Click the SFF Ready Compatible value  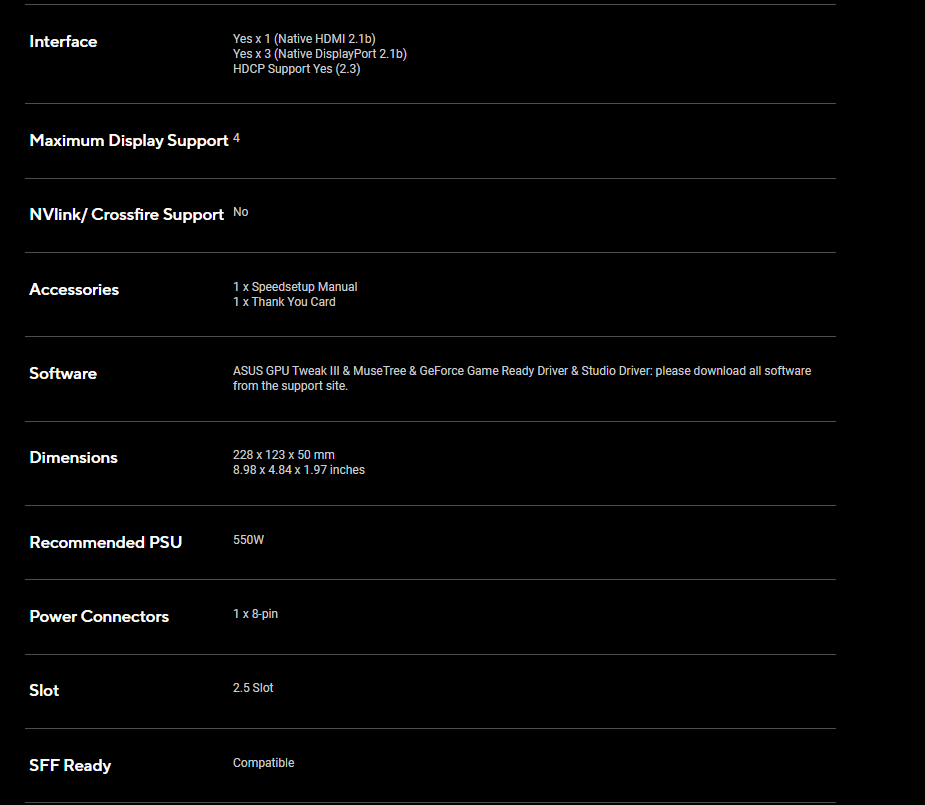click(x=264, y=763)
